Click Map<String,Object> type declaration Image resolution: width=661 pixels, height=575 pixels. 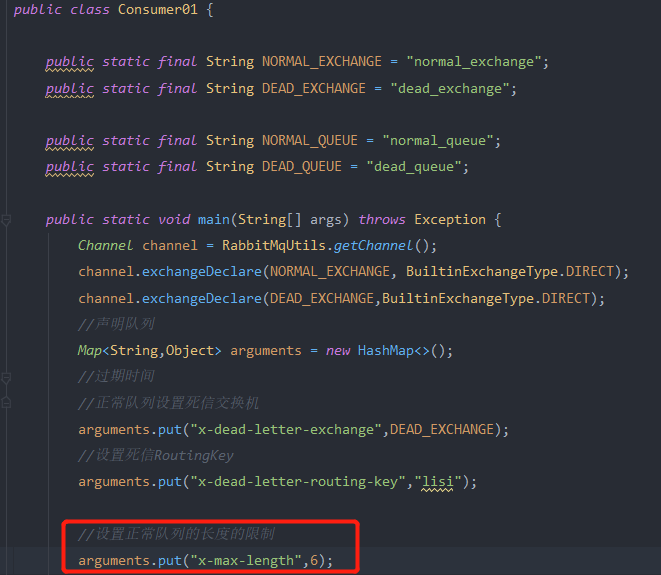pyautogui.click(x=149, y=350)
